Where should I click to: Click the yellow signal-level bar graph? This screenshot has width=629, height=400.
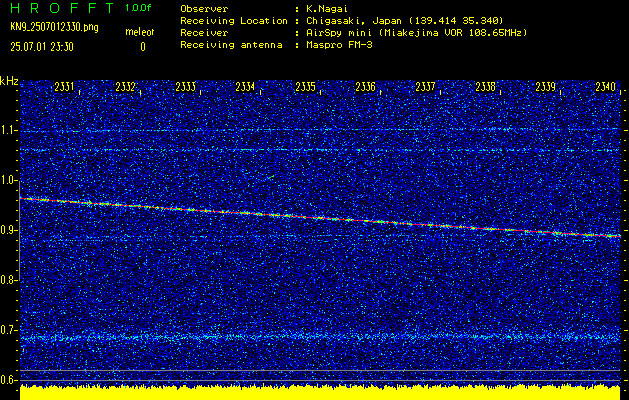(320, 392)
